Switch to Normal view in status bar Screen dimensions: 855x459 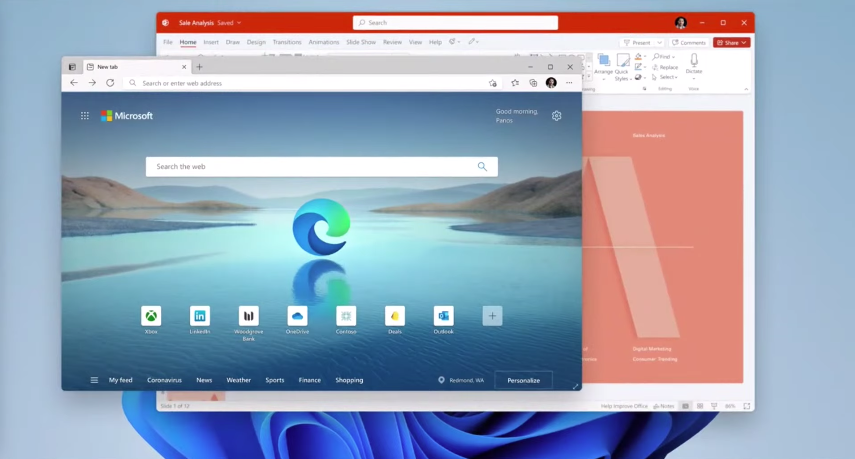pyautogui.click(x=685, y=406)
